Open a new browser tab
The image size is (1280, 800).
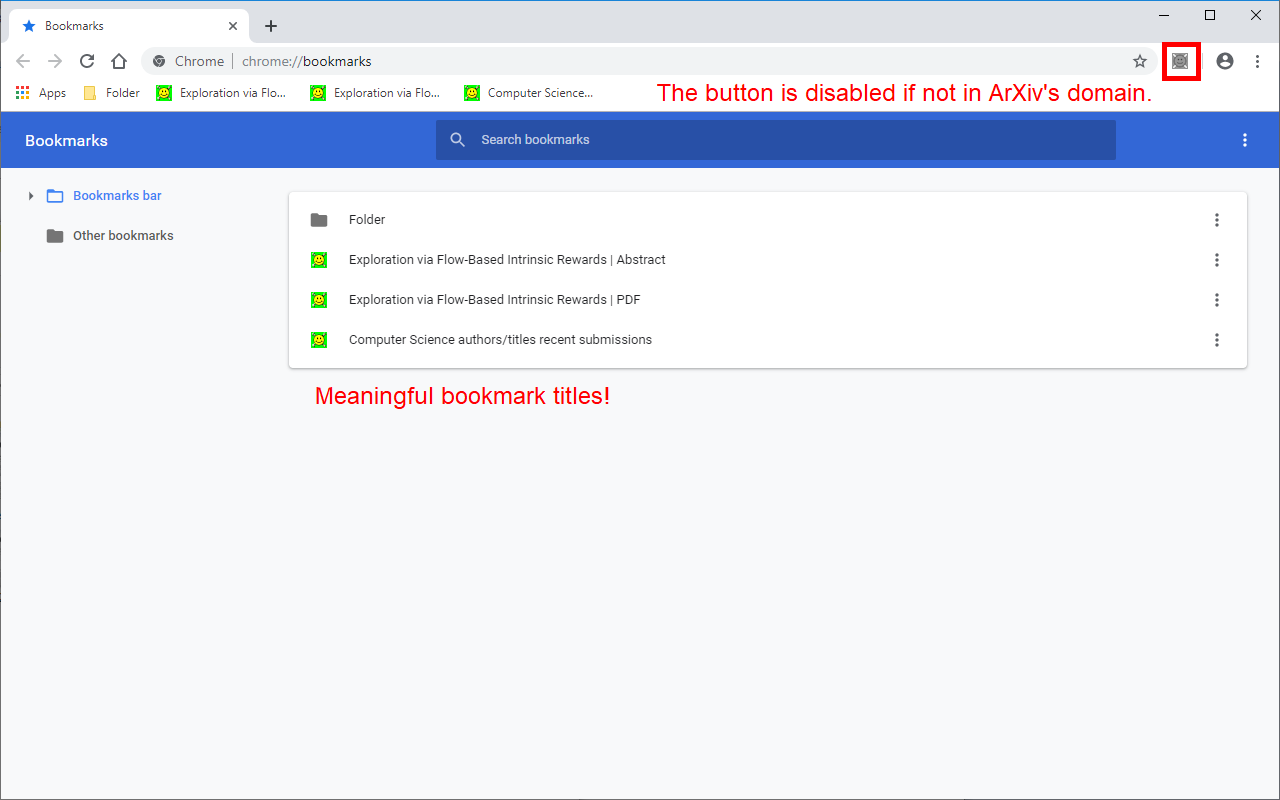(x=271, y=25)
